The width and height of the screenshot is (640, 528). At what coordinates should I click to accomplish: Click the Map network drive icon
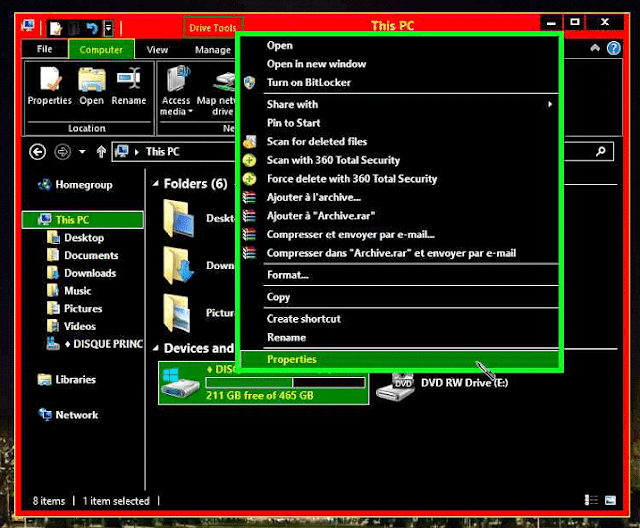pyautogui.click(x=217, y=91)
